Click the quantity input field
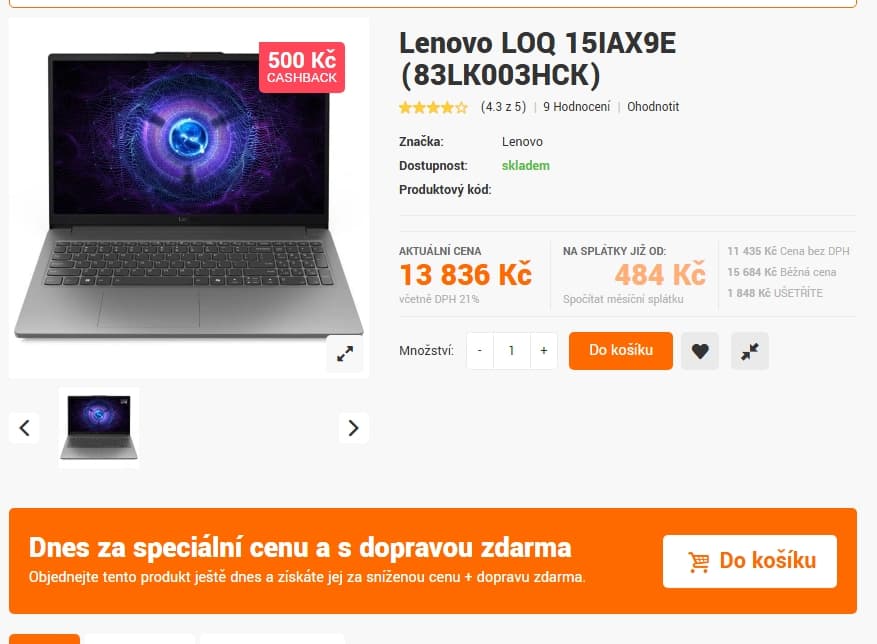 [x=511, y=351]
